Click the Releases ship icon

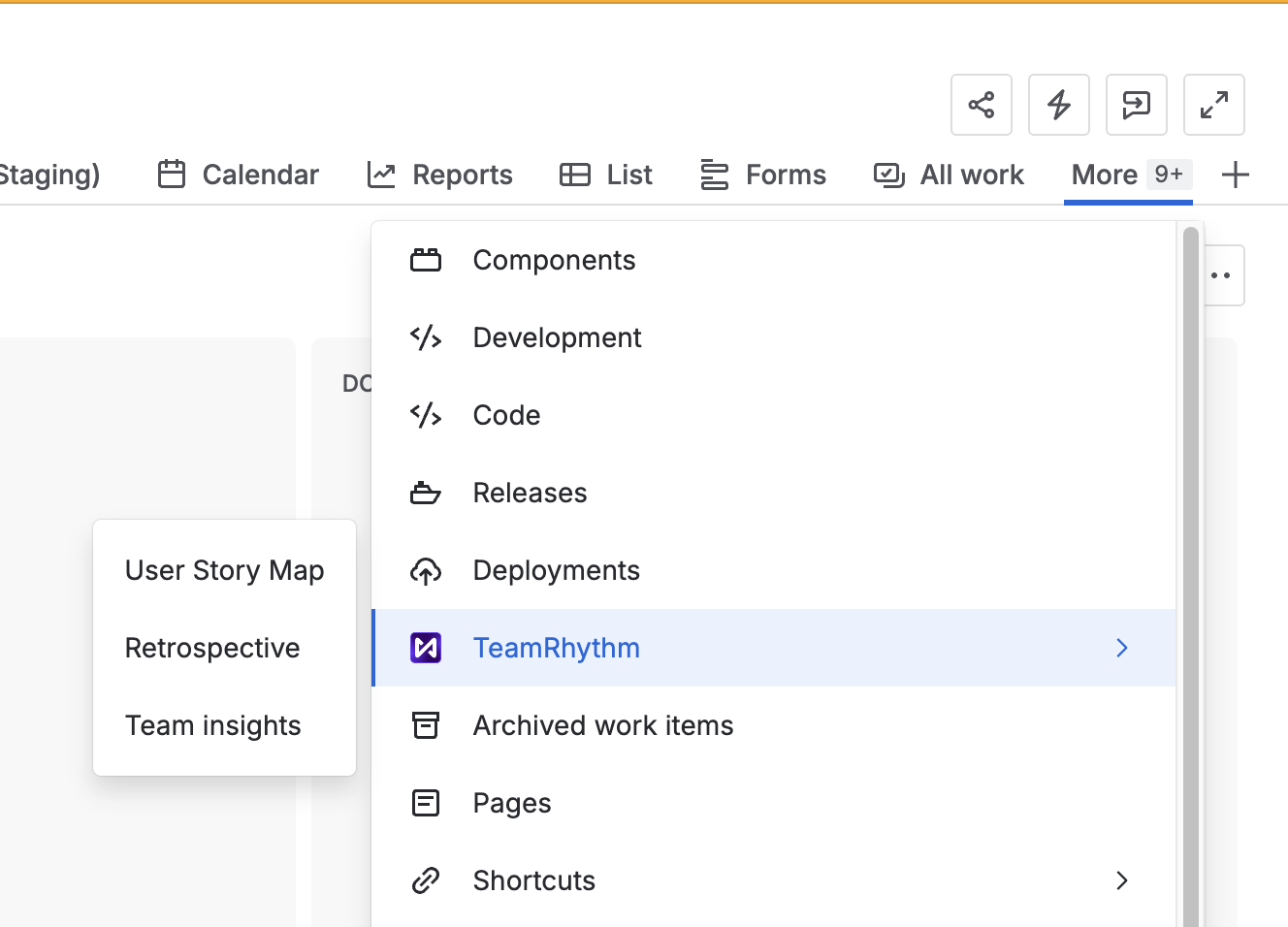tap(426, 493)
